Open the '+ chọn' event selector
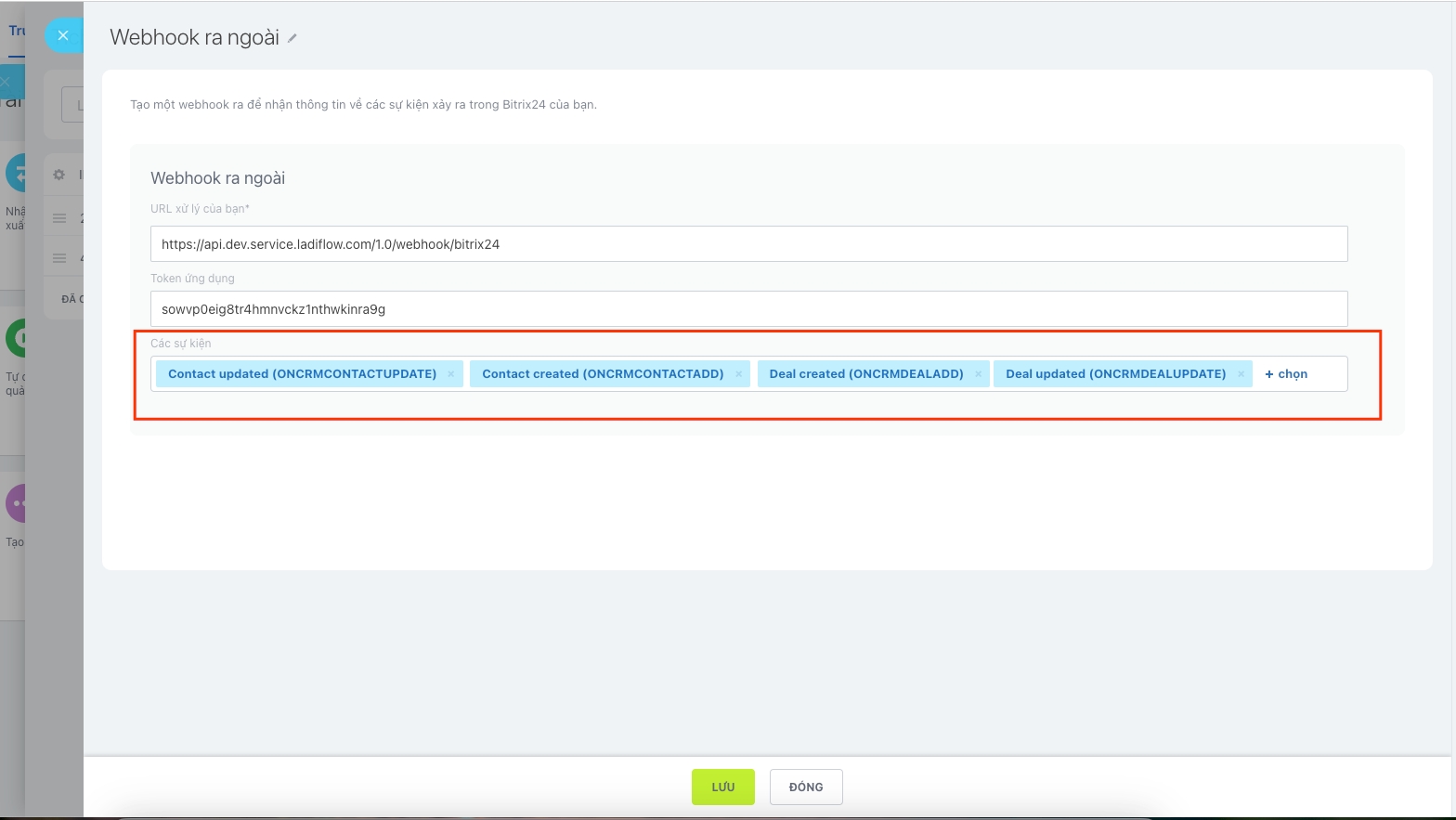1456x820 pixels. (x=1286, y=374)
